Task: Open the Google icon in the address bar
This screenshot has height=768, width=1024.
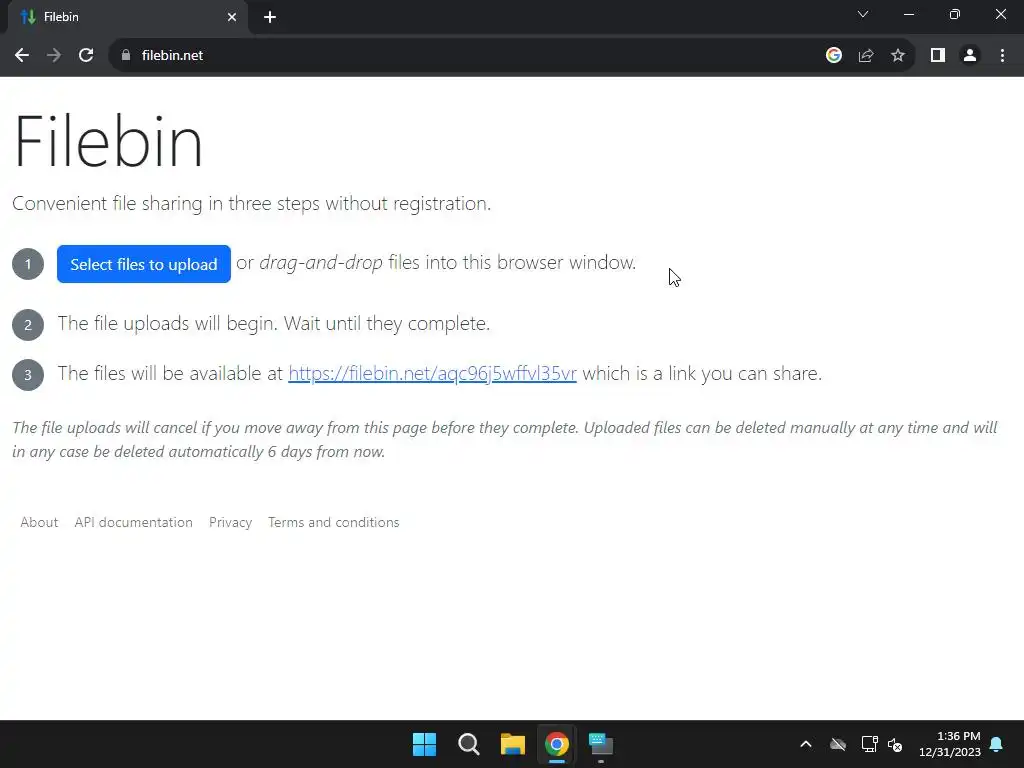Action: 834,56
